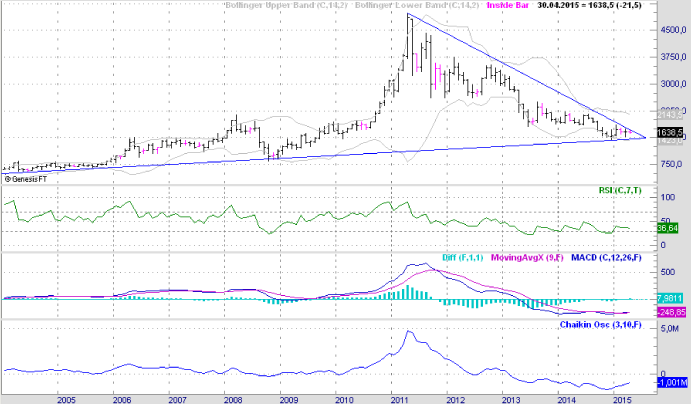
Task: Click the MACD value tag 7,9811
Action: [x=669, y=297]
